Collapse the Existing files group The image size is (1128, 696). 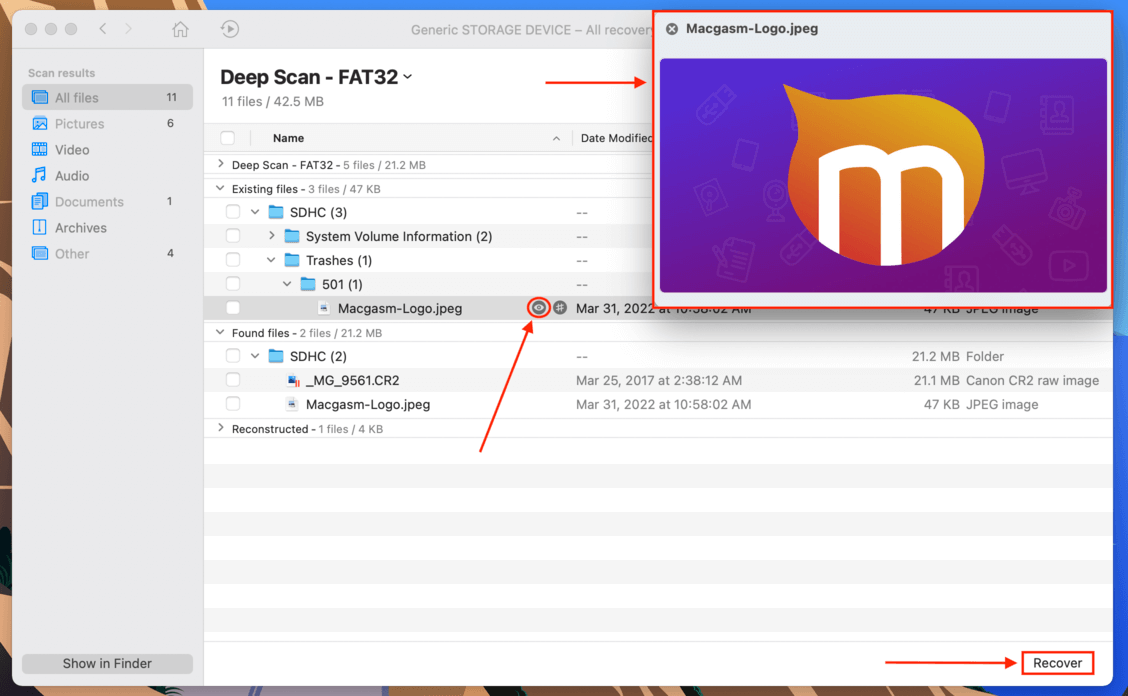click(x=220, y=189)
